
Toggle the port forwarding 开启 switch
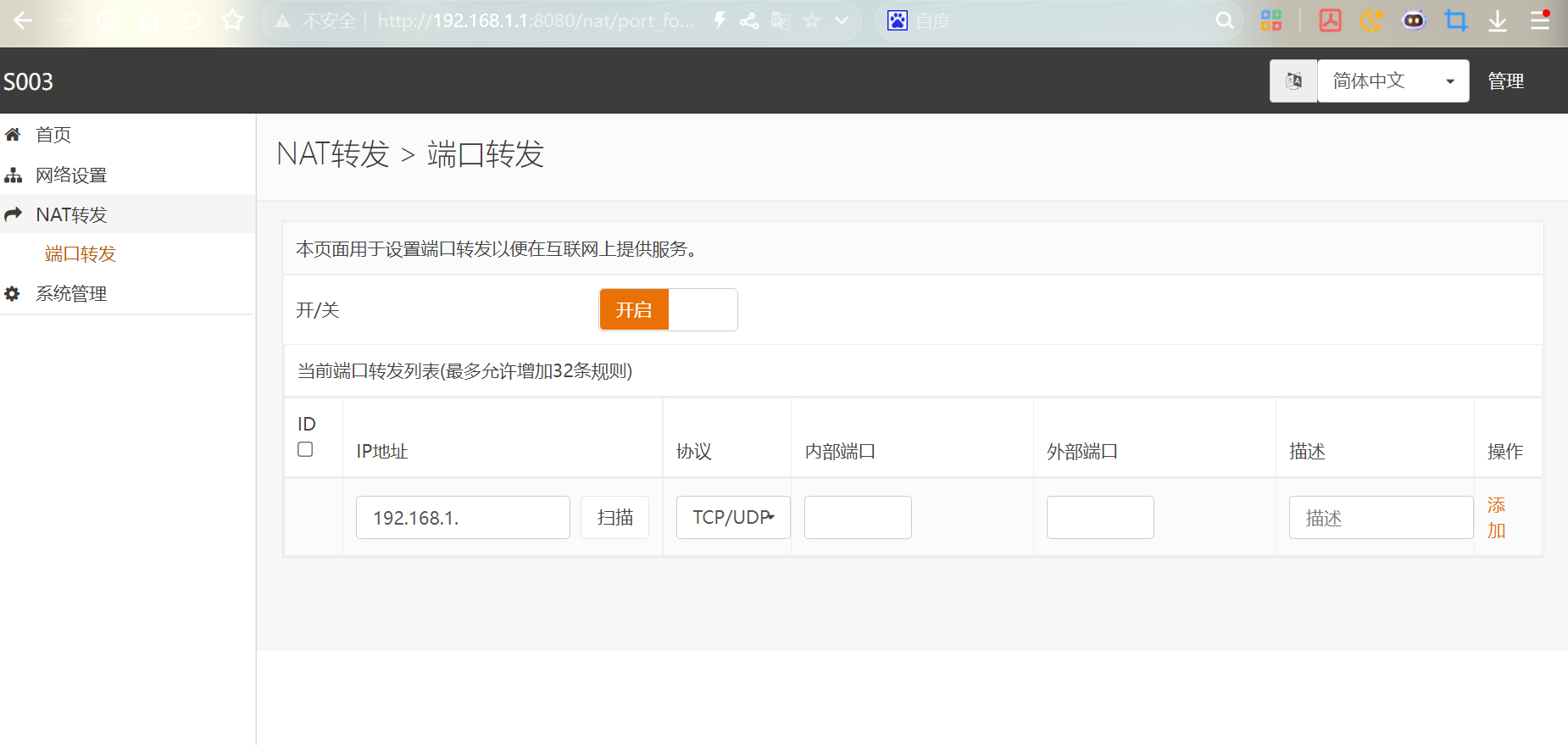pos(668,310)
